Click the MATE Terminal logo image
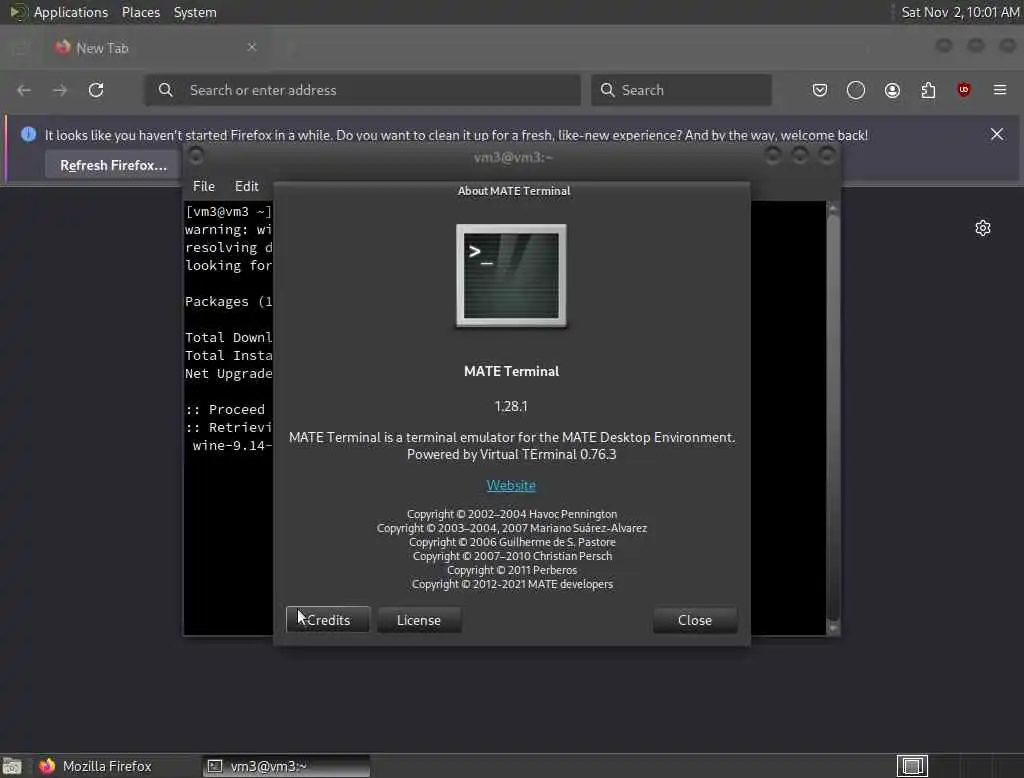The width and height of the screenshot is (1024, 778). point(511,276)
